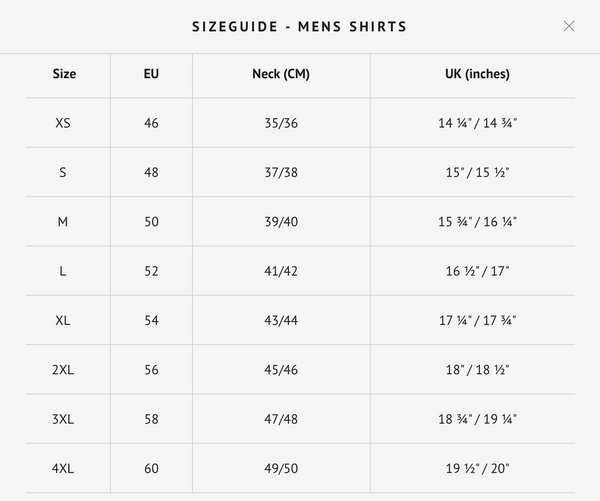Image resolution: width=600 pixels, height=501 pixels.
Task: Click the EU column header
Action: [151, 74]
